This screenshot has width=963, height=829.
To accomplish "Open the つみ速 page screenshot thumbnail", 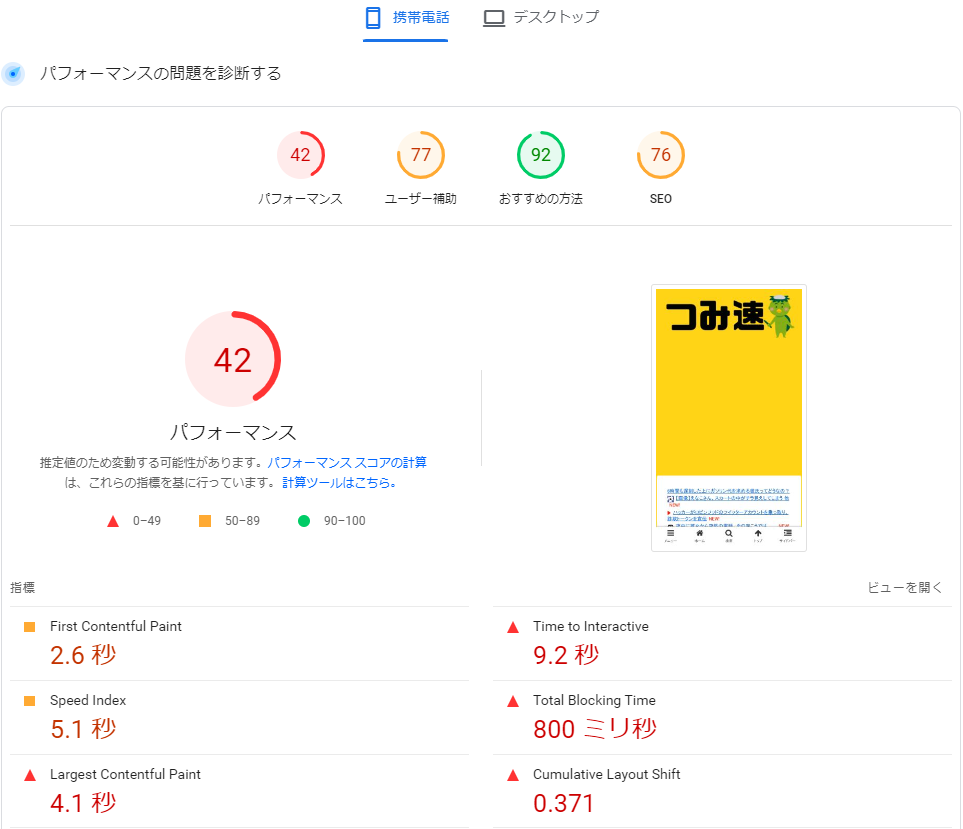I will 729,418.
